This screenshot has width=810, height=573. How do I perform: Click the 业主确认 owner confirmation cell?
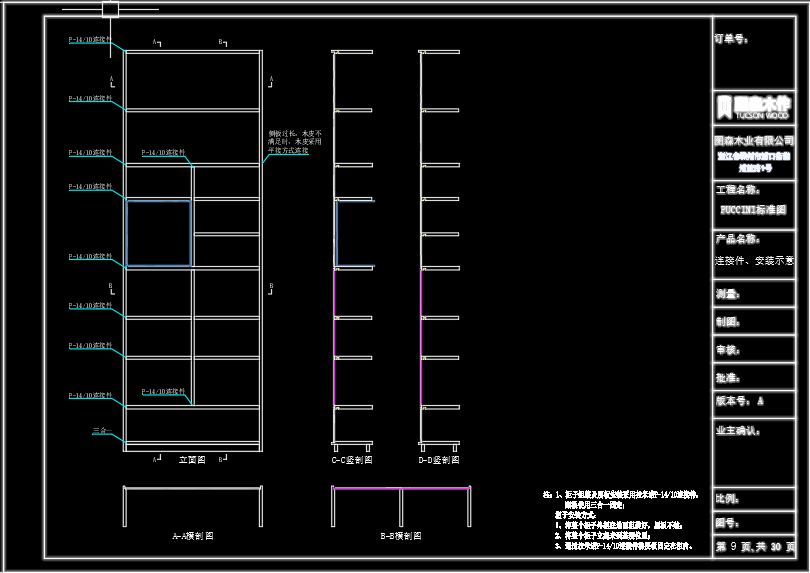pos(753,452)
